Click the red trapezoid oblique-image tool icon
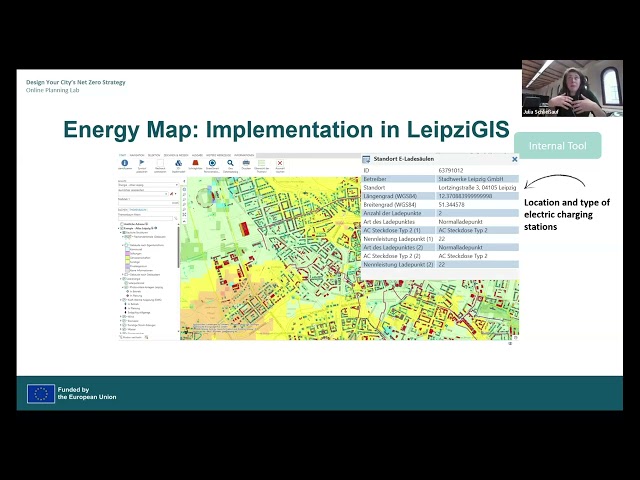 click(x=196, y=163)
